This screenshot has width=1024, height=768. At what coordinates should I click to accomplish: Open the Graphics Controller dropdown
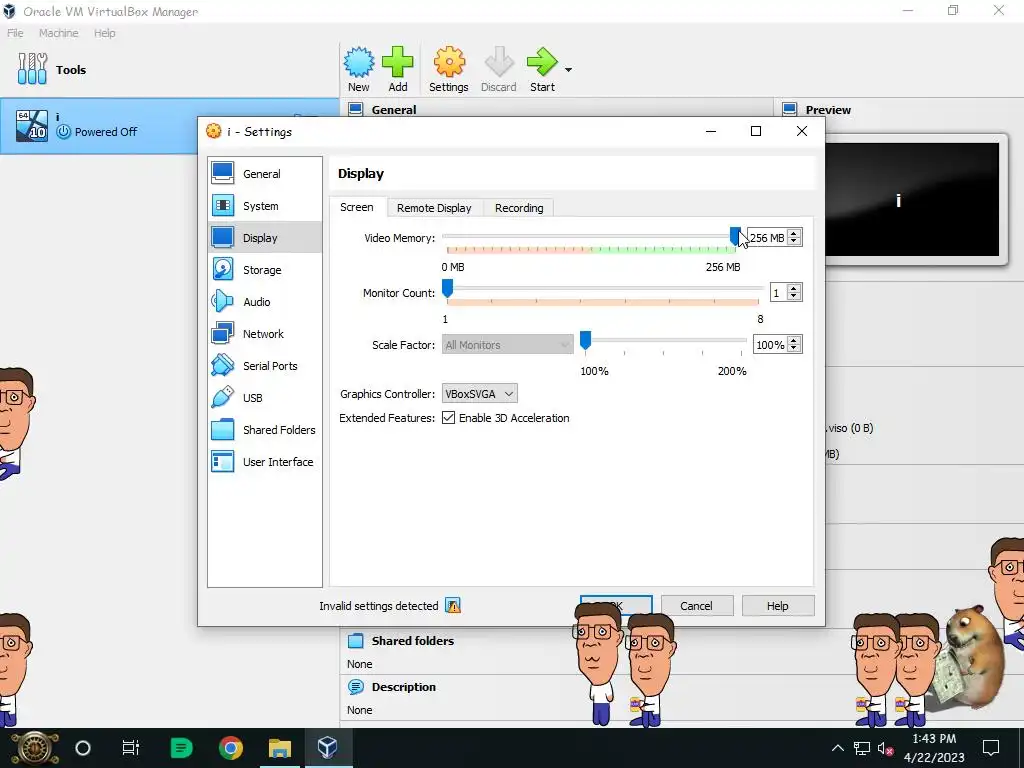click(x=479, y=394)
